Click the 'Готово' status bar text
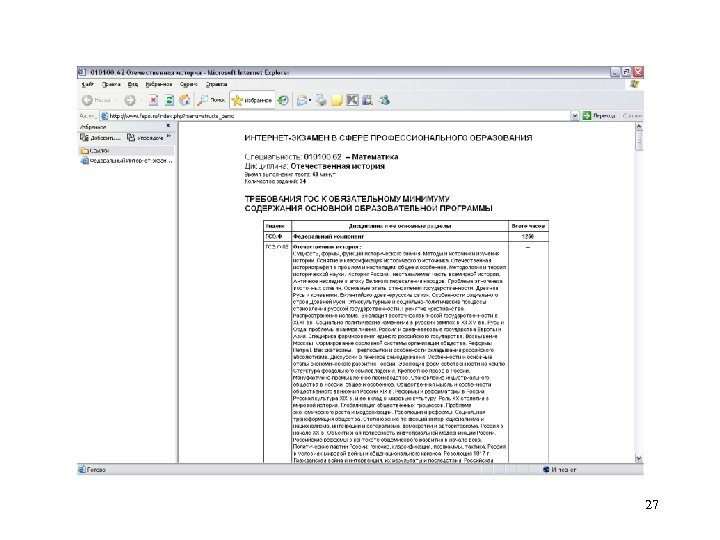 (96, 470)
